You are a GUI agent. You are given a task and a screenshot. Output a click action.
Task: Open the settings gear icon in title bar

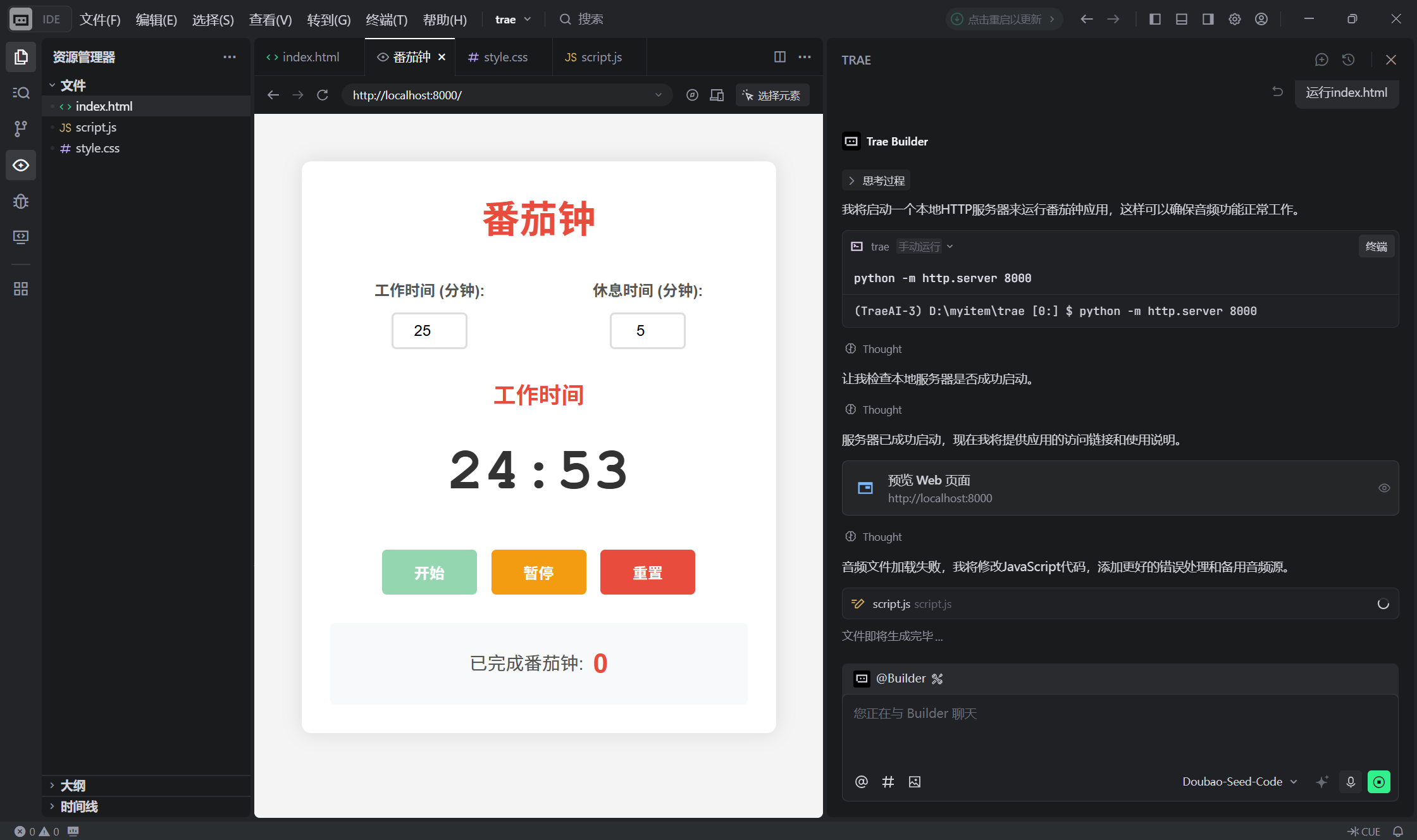point(1235,19)
